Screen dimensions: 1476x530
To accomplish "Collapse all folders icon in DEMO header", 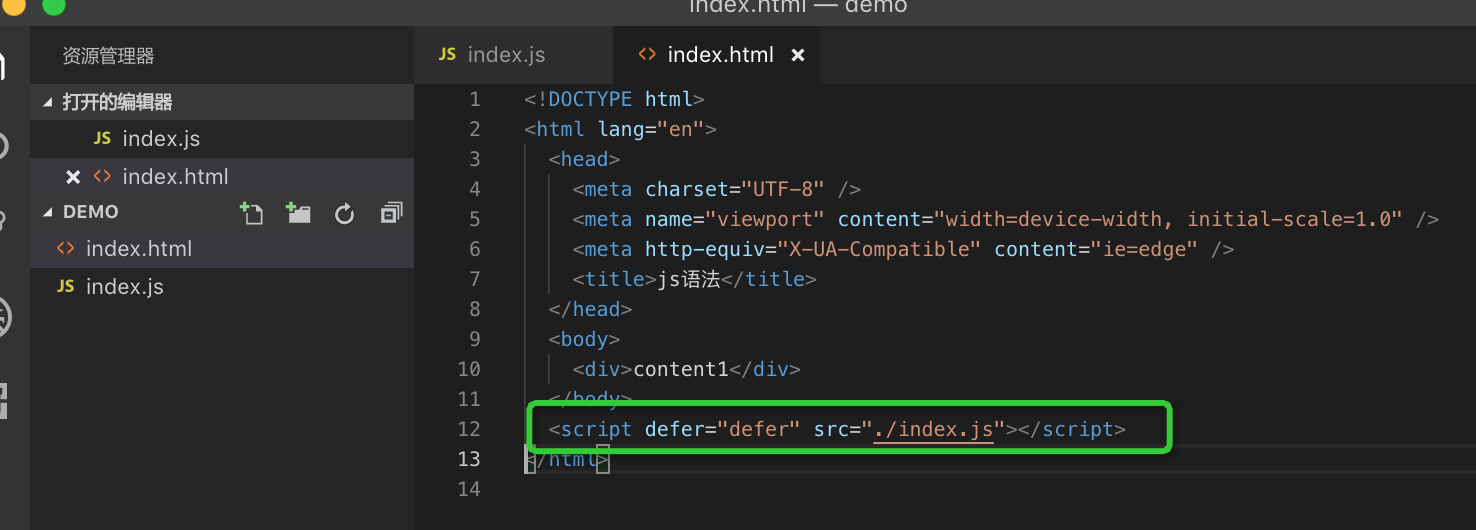I will point(392,212).
